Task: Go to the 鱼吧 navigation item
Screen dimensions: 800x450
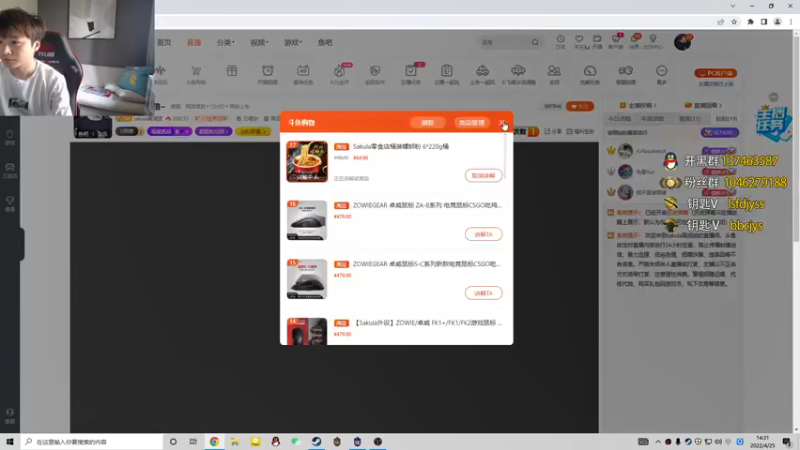Action: coord(325,42)
